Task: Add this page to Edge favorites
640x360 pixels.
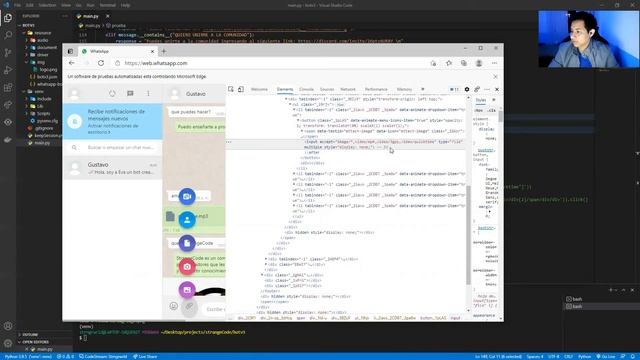Action: (449, 63)
